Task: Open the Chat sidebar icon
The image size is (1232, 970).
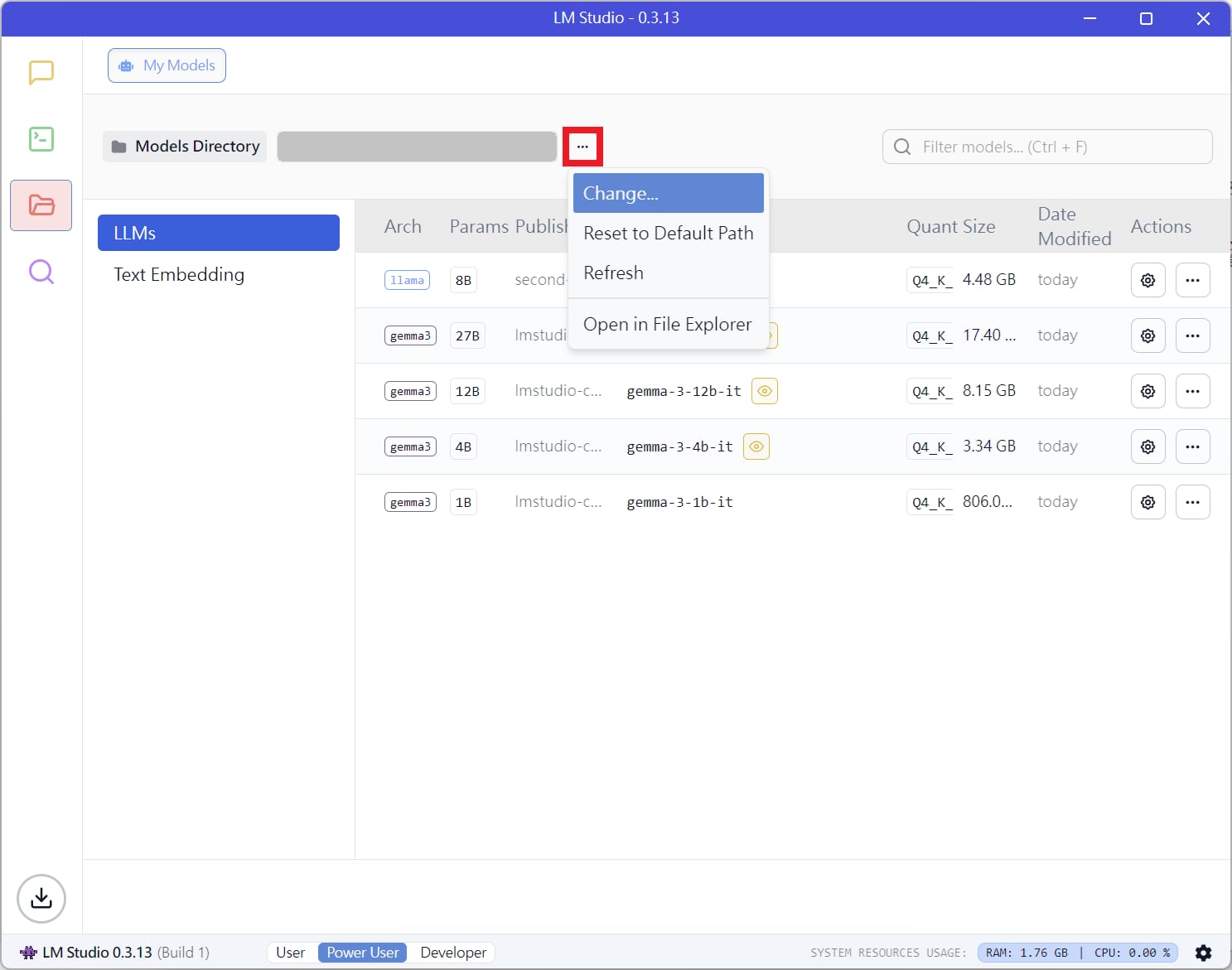Action: (x=41, y=72)
